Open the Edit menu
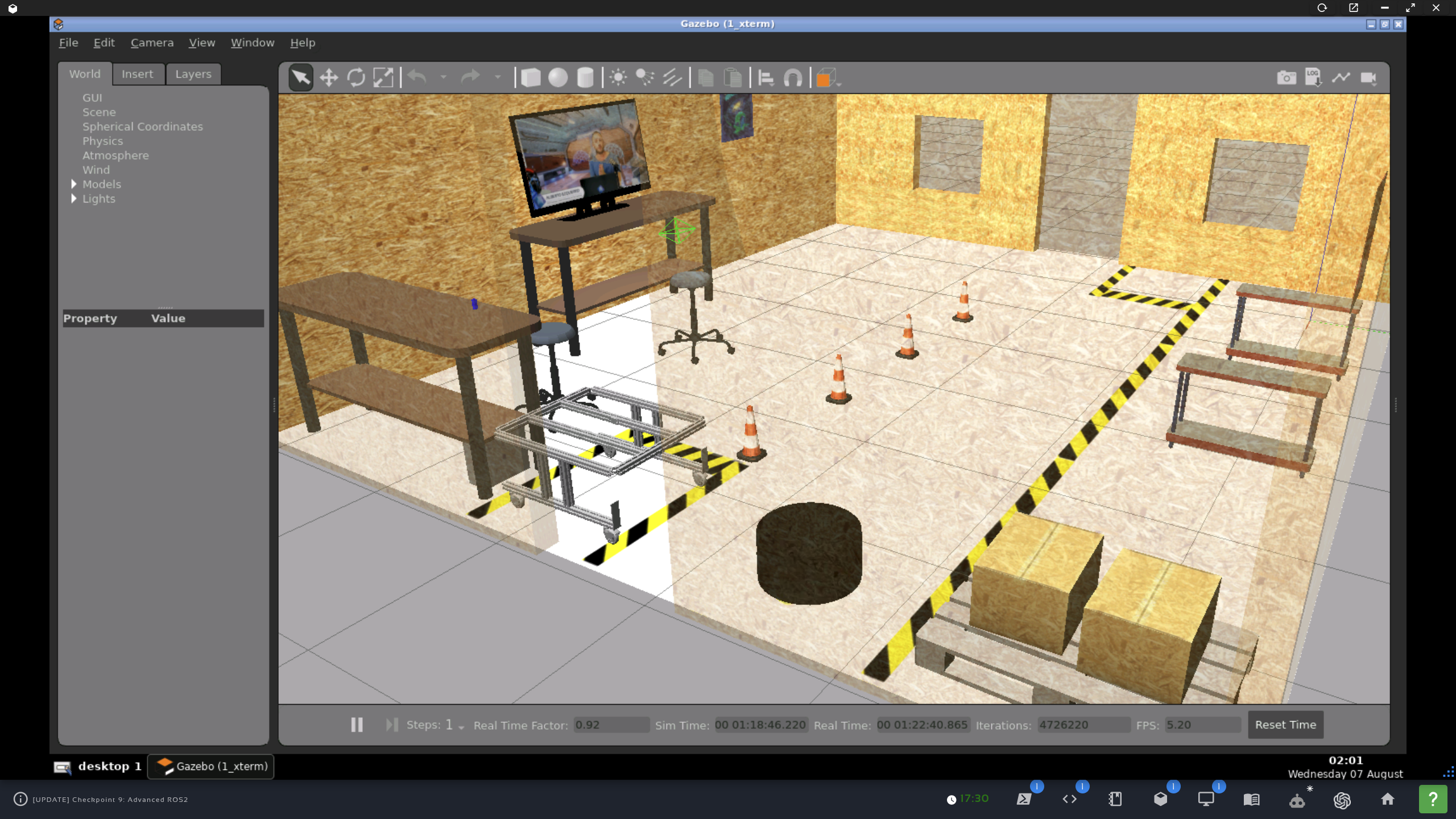 coord(104,42)
